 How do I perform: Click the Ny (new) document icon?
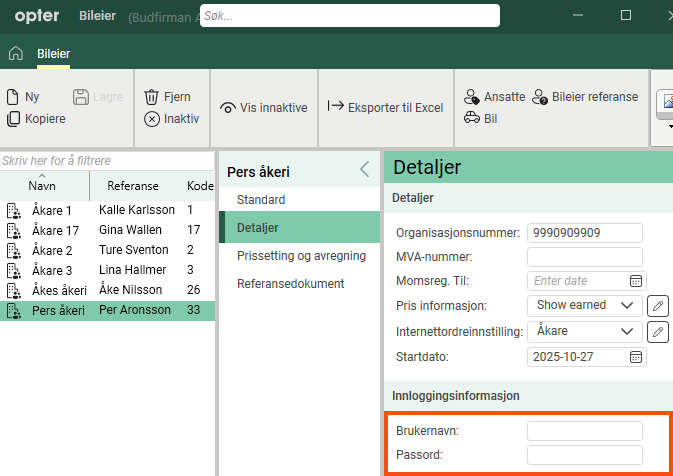[13, 97]
